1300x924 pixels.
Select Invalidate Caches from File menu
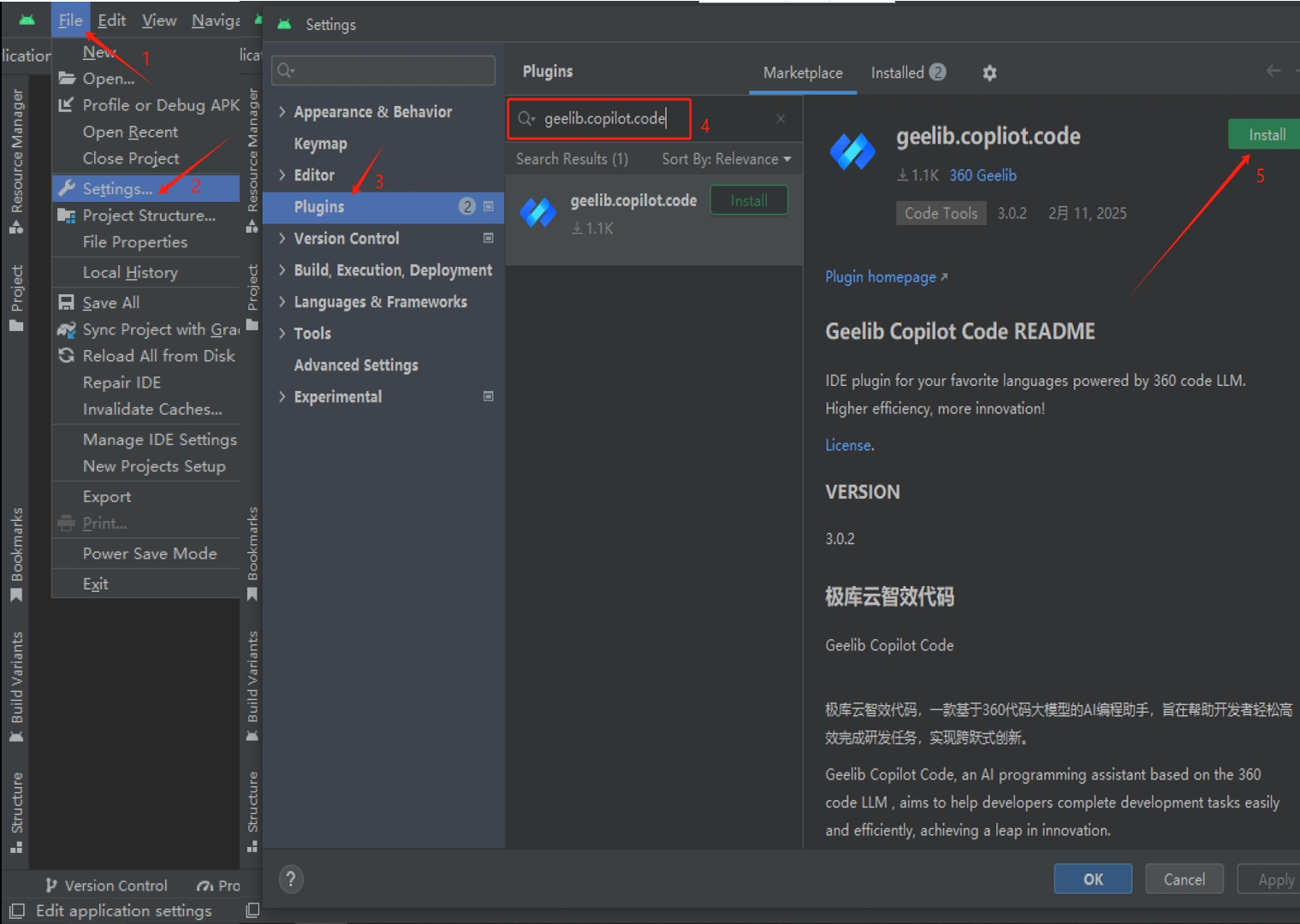coord(151,410)
